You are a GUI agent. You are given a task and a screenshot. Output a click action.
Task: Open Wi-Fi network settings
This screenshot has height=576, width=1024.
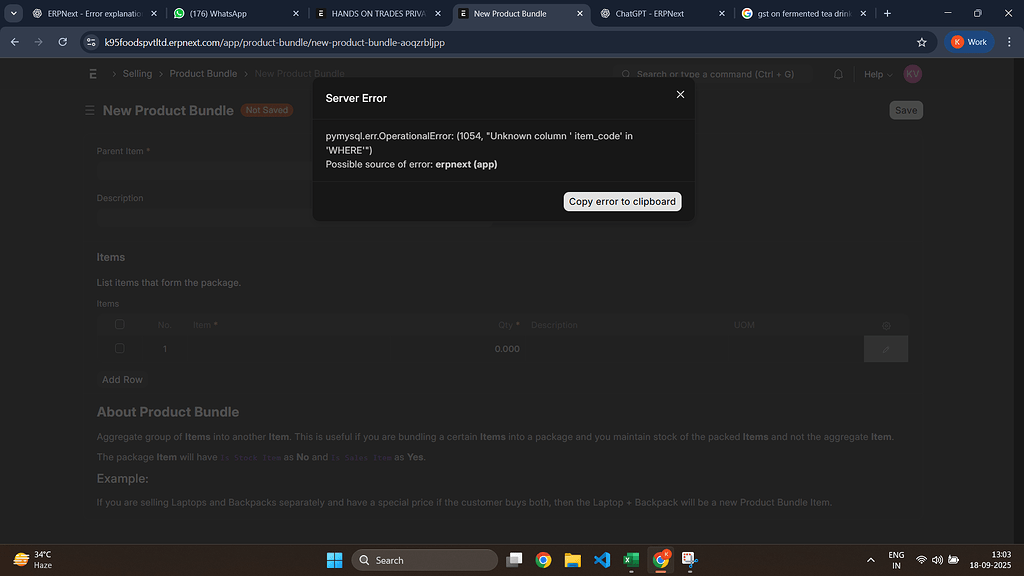click(x=921, y=560)
